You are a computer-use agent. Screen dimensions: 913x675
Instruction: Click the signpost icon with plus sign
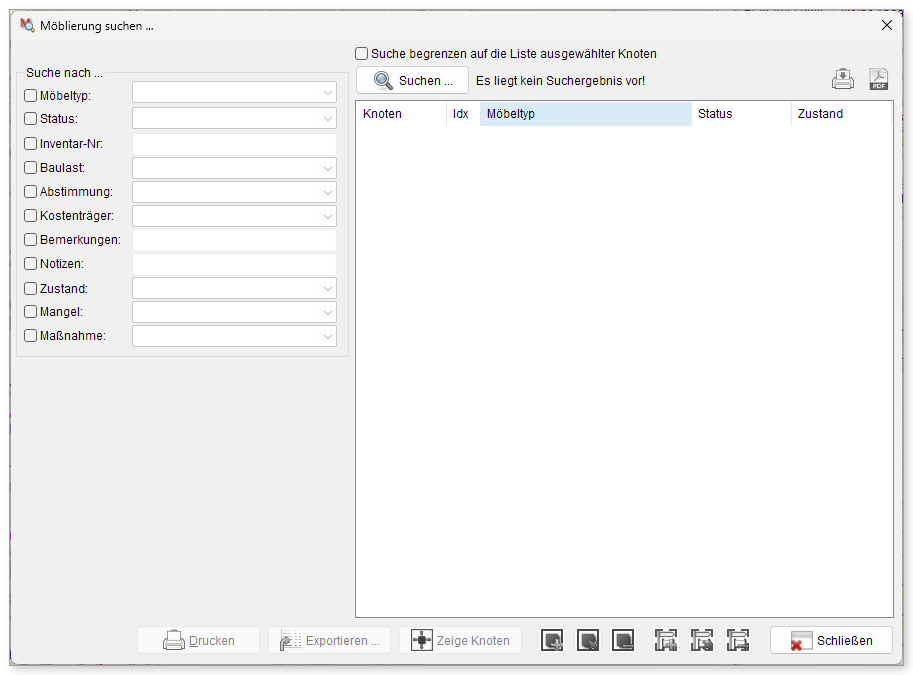[x=666, y=640]
